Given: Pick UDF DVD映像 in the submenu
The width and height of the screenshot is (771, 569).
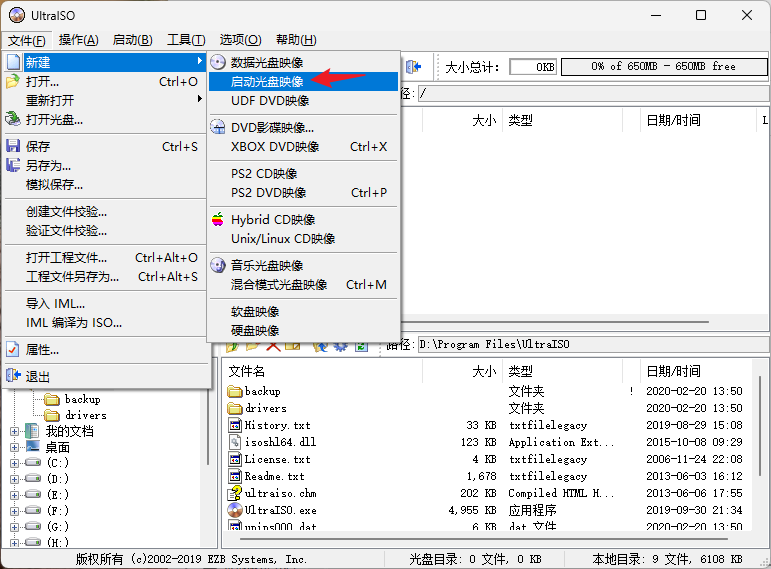Looking at the screenshot, I should [303, 101].
